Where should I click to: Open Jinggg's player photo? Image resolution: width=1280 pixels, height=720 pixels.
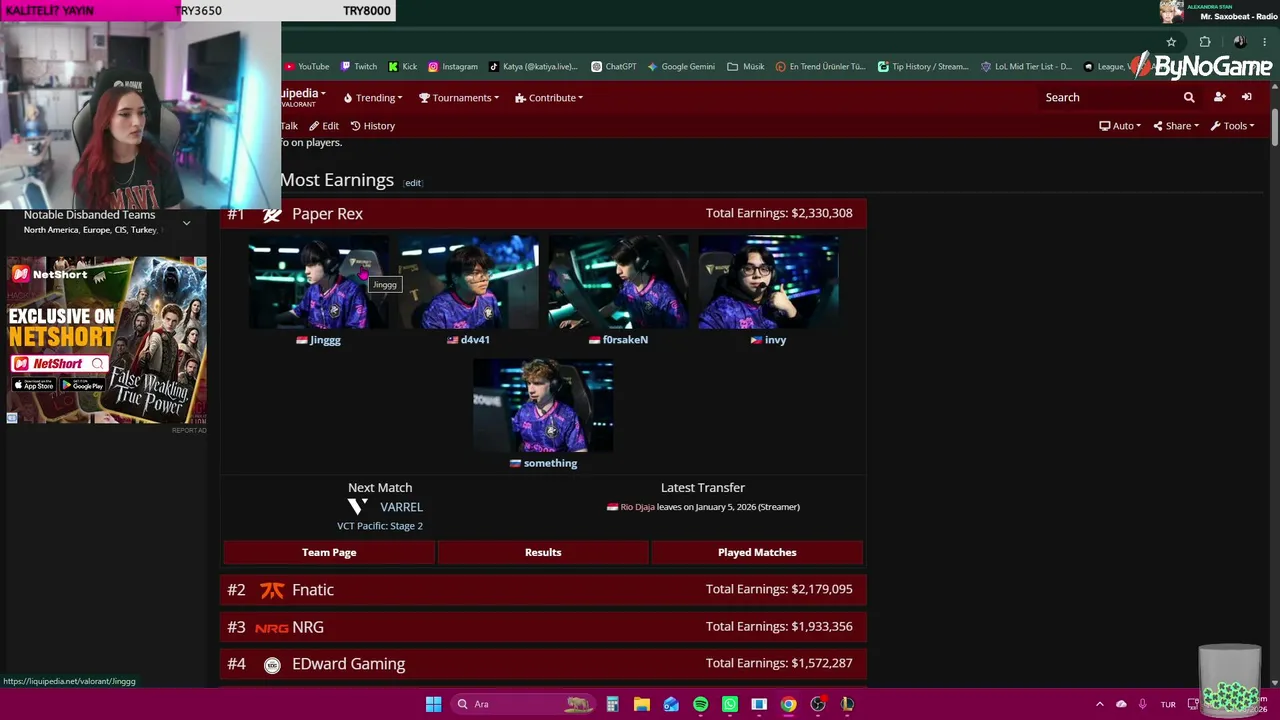coord(318,282)
